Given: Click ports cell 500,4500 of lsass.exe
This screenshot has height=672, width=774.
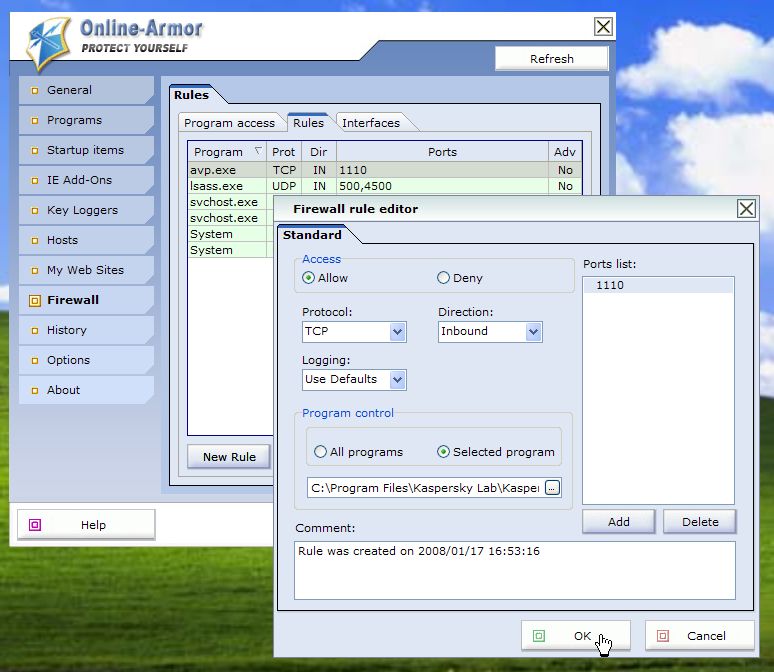Looking at the screenshot, I should tap(442, 186).
